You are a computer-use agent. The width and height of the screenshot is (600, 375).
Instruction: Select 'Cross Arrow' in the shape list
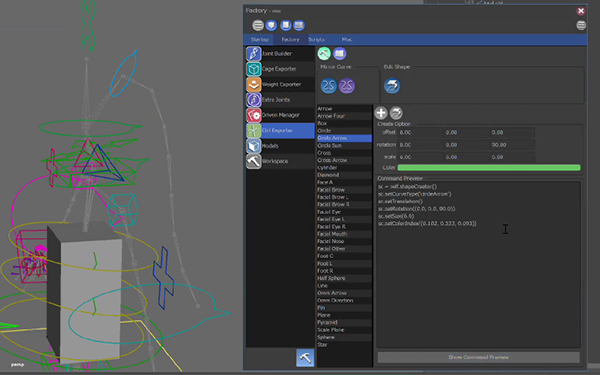tap(344, 160)
